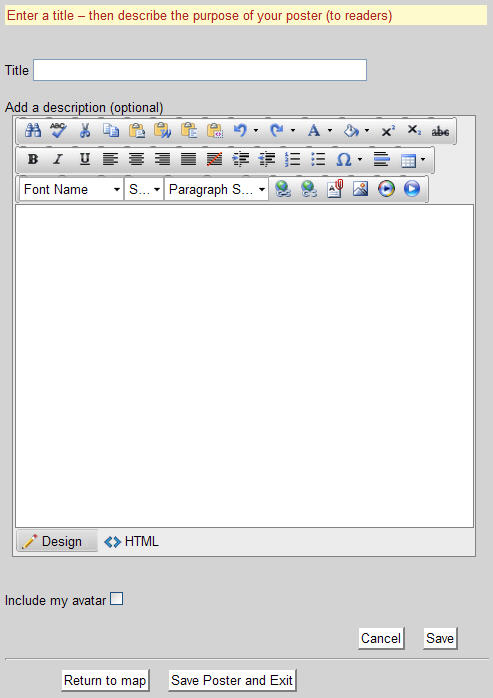Center-align the text
Screen dimensions: 493x698
click(136, 159)
